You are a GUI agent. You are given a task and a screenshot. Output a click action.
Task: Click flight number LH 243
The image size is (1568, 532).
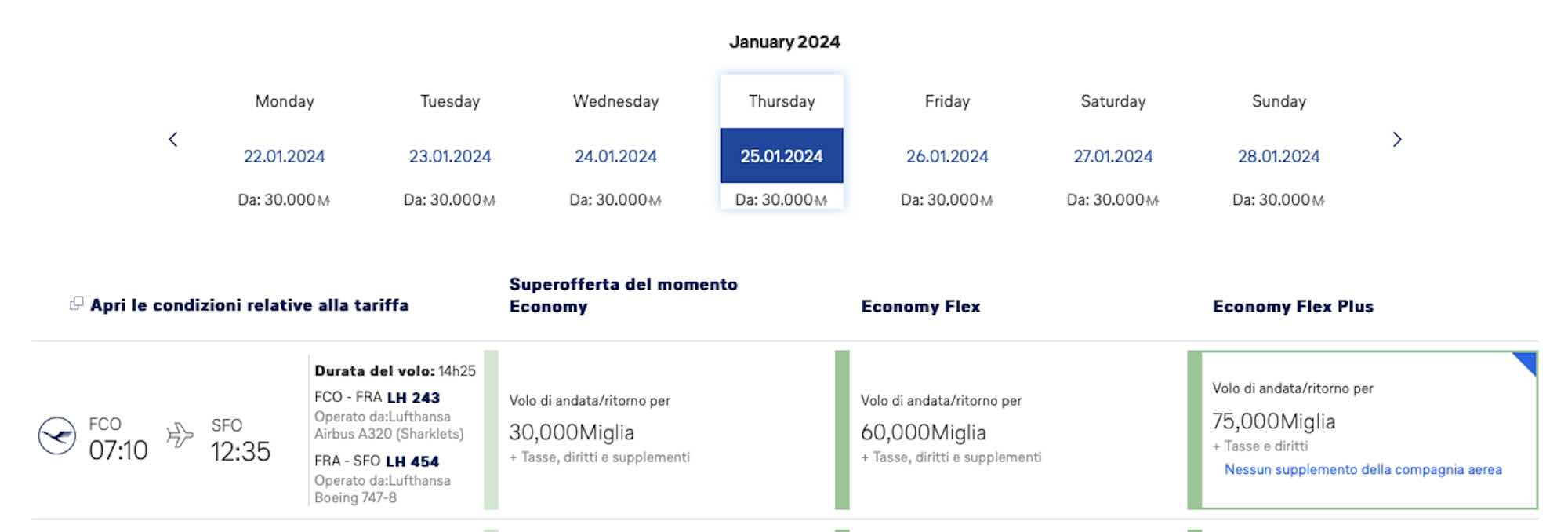click(x=413, y=397)
